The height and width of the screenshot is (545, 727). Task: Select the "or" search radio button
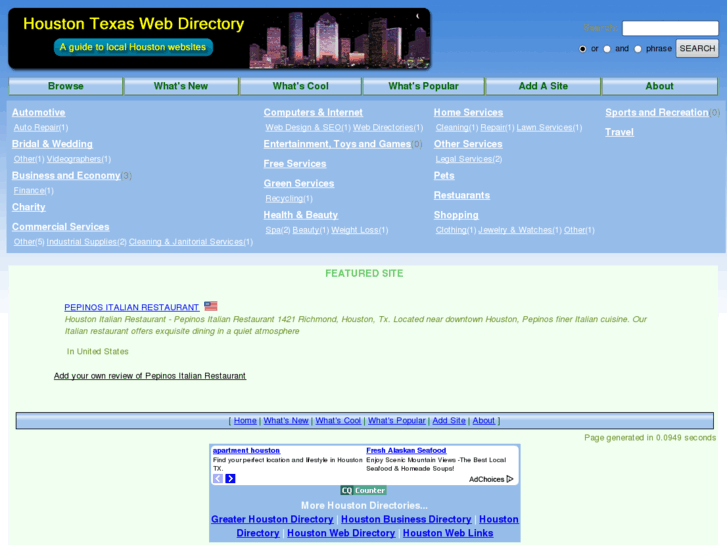[x=582, y=49]
